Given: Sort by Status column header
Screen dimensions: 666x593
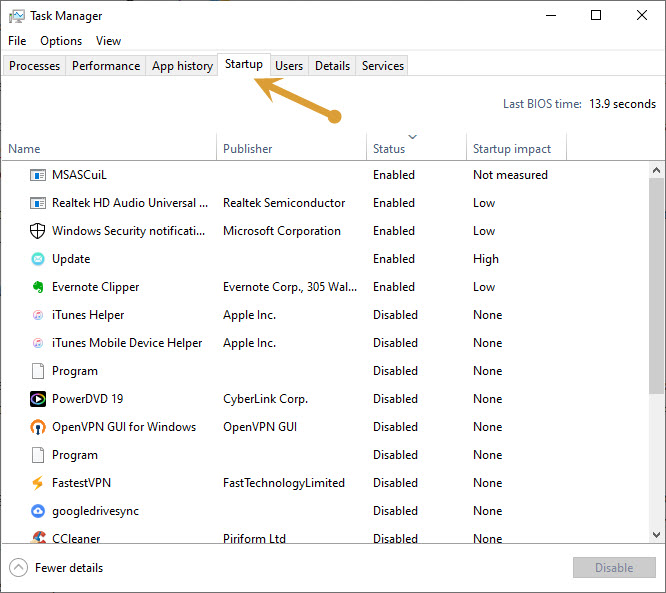Looking at the screenshot, I should click(416, 147).
